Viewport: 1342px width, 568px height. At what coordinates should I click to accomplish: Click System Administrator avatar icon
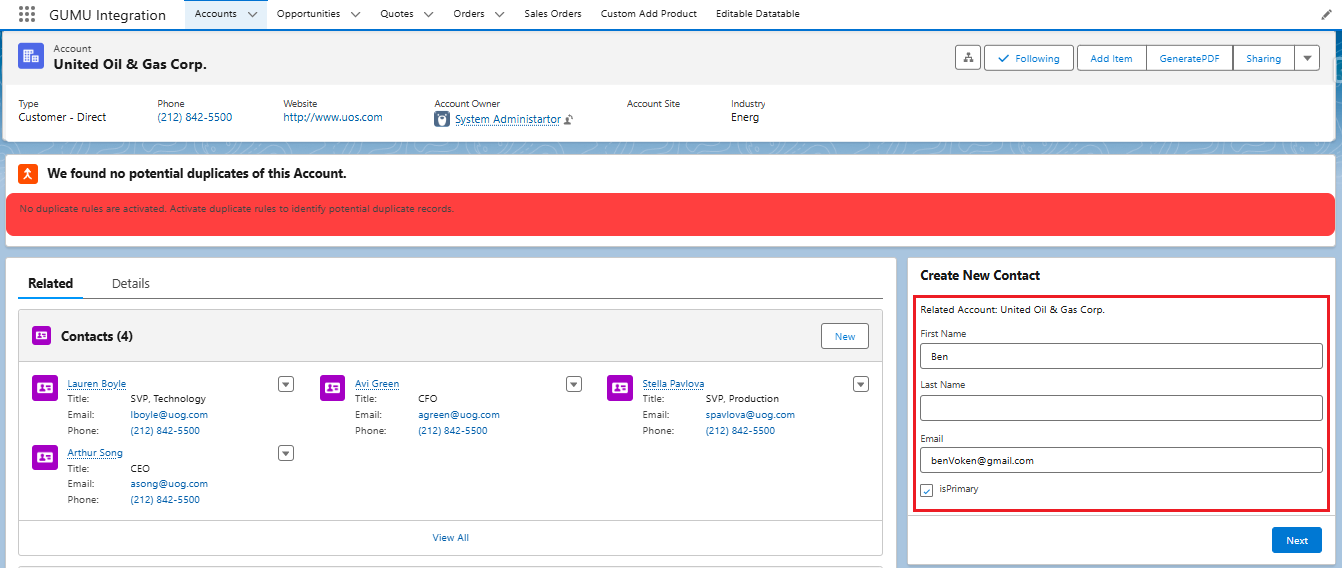[x=442, y=119]
